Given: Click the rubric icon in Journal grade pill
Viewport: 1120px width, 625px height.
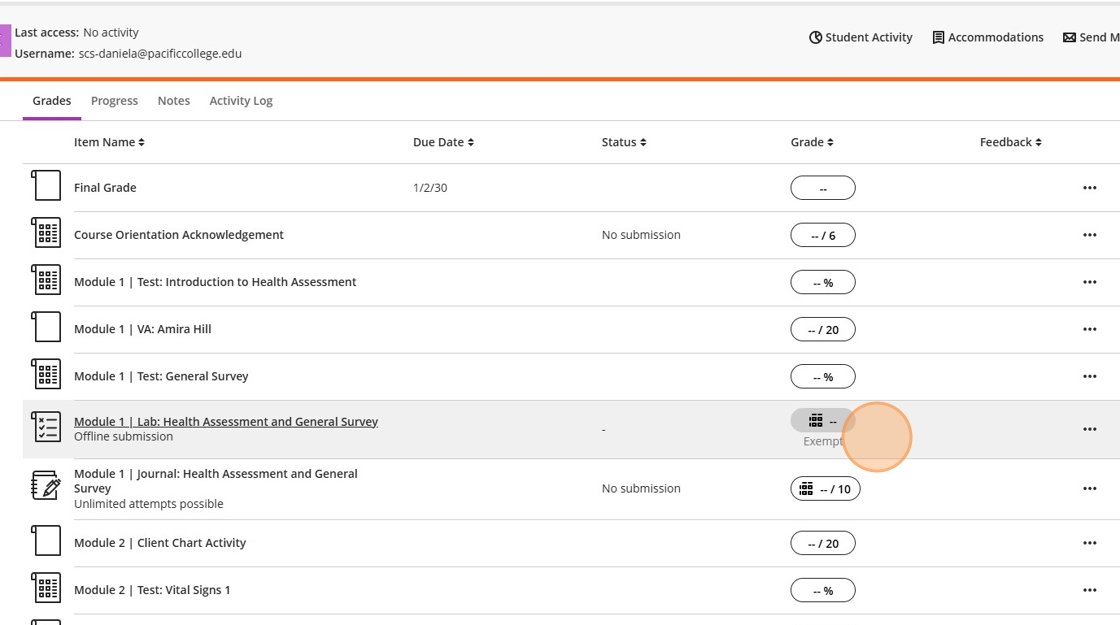Looking at the screenshot, I should (x=806, y=489).
